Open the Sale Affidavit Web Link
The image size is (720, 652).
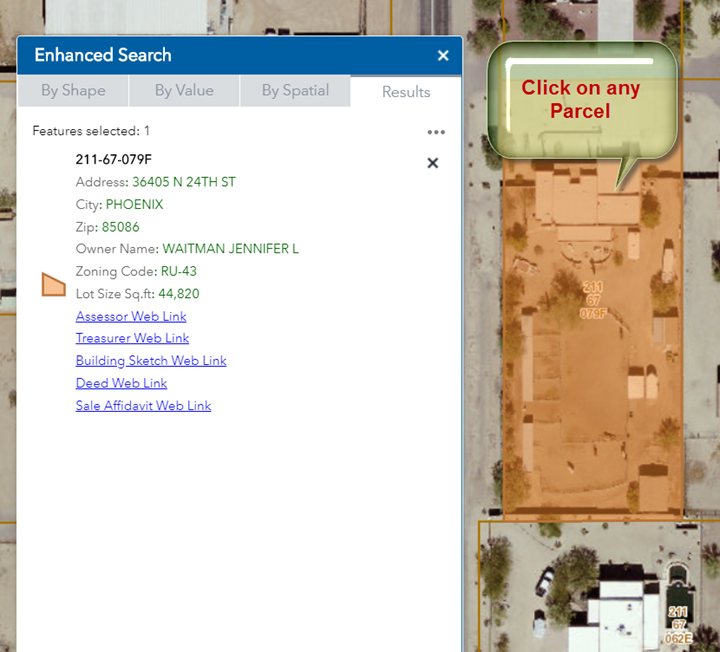click(143, 406)
